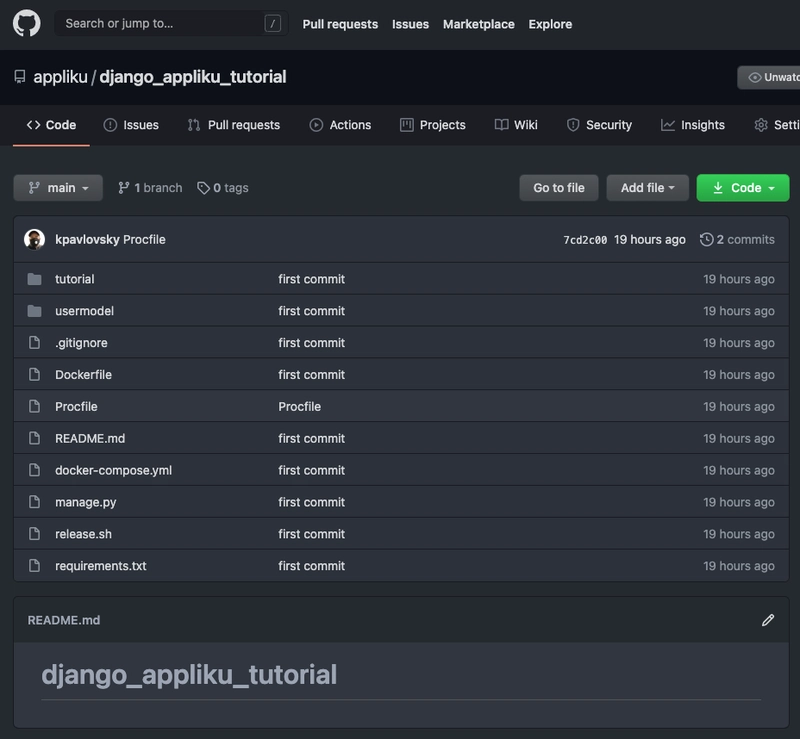Click the file icon for README.md row
Image resolution: width=800 pixels, height=739 pixels.
coord(34,438)
